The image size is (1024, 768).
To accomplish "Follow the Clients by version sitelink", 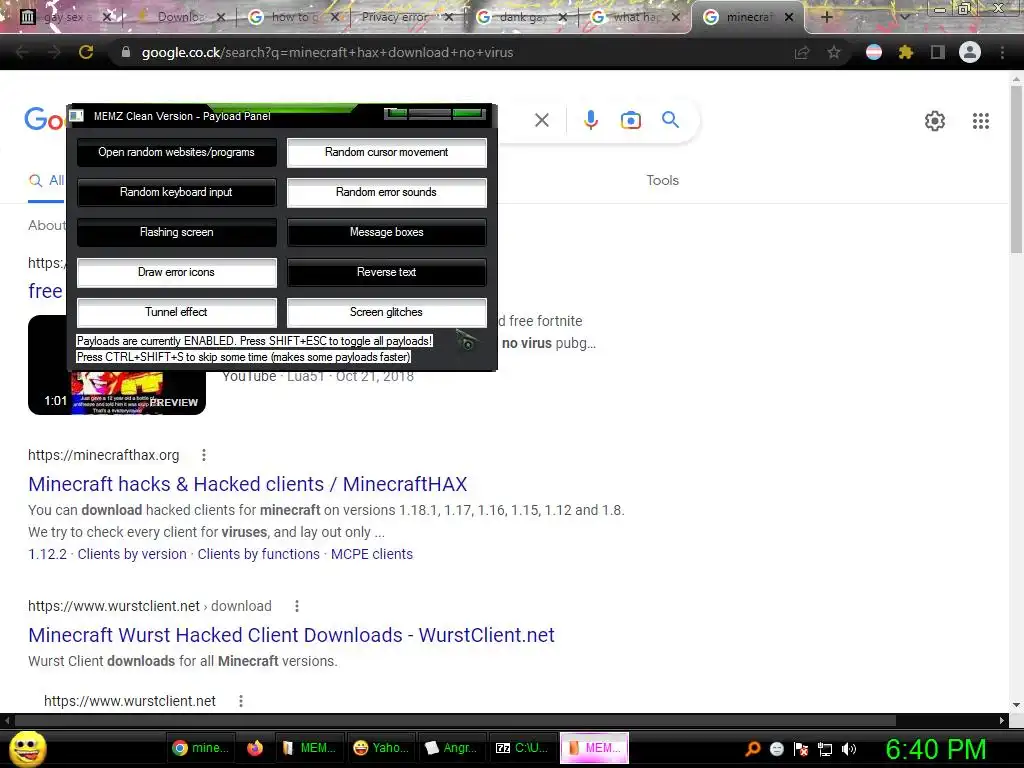I will [x=132, y=554].
